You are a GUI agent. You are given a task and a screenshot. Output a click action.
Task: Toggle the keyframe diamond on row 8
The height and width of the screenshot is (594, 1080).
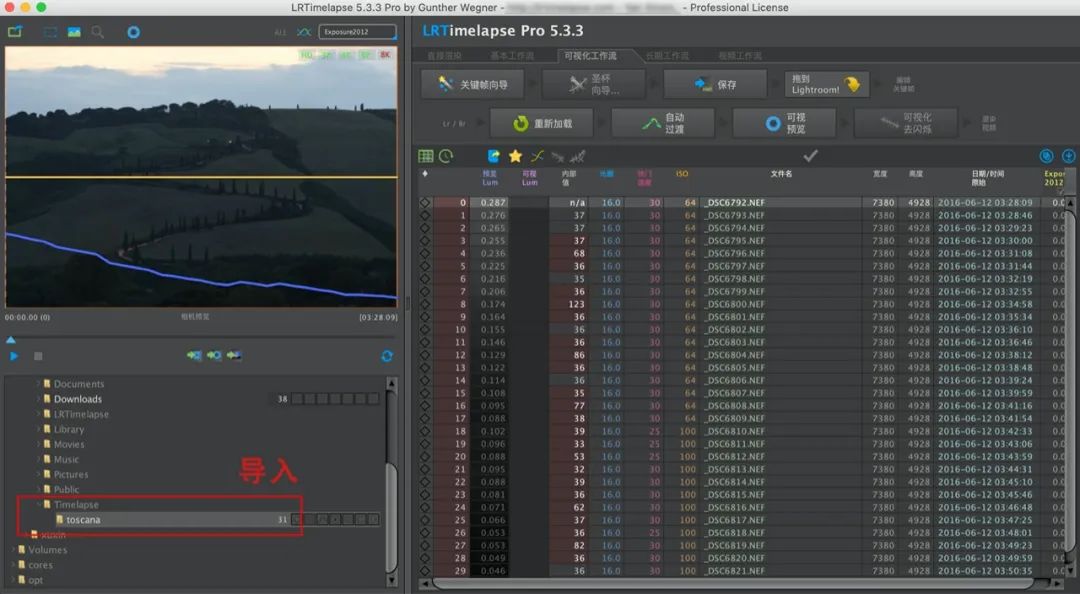pos(425,304)
